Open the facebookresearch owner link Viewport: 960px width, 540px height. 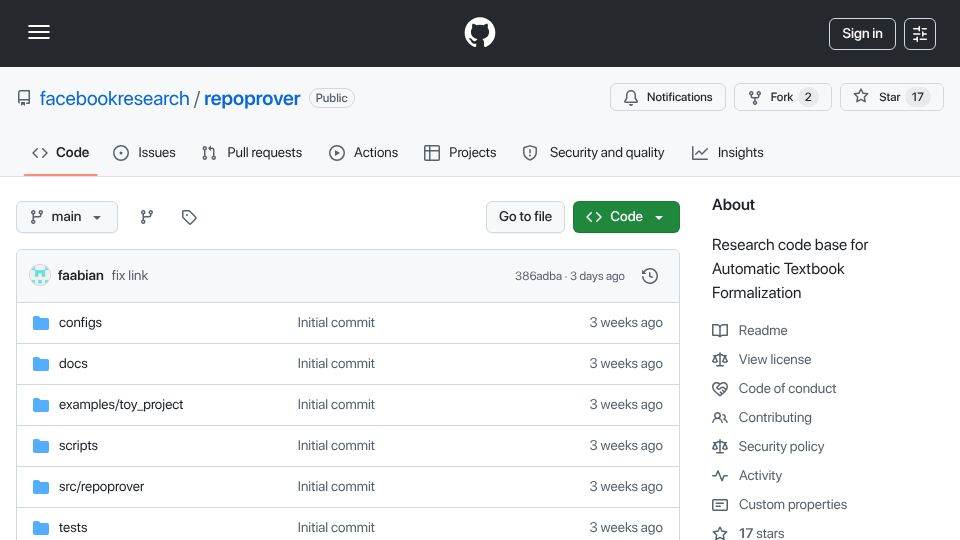coord(114,99)
